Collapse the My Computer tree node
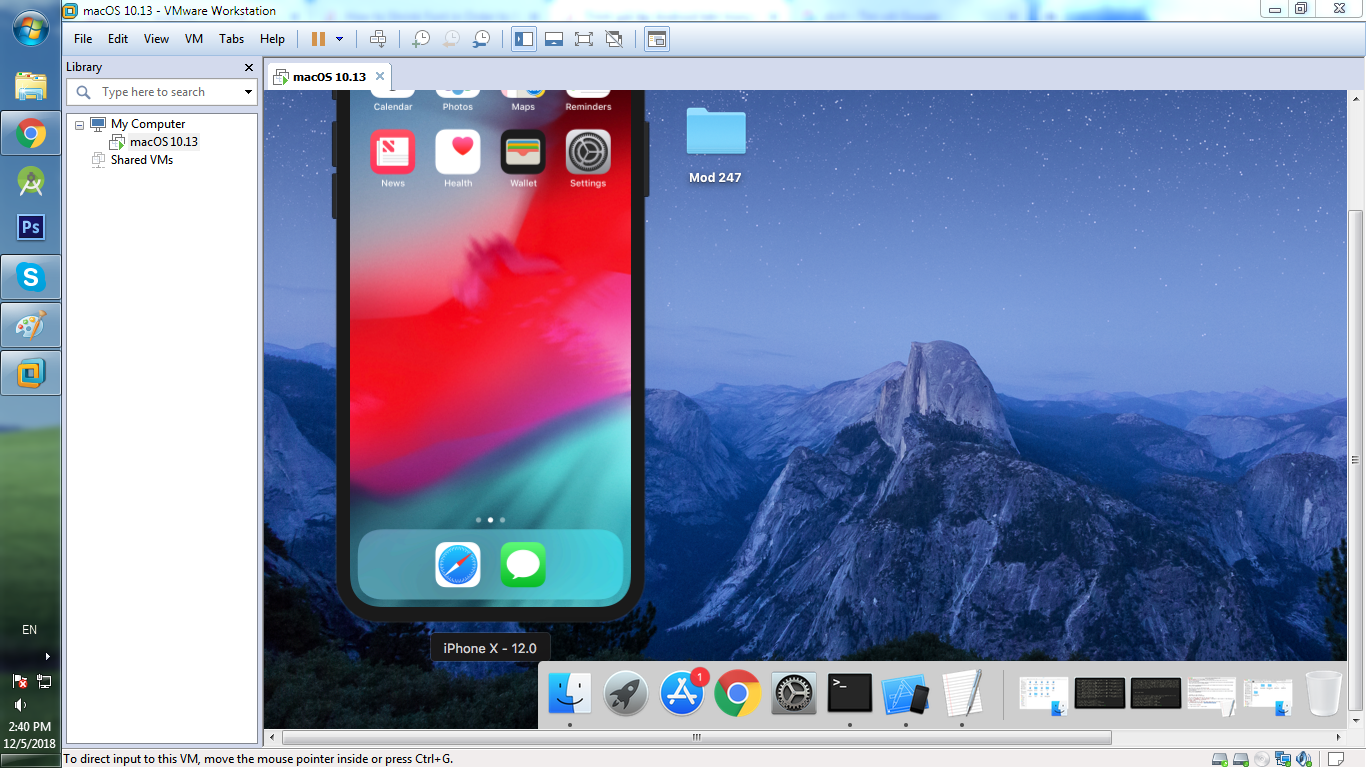This screenshot has width=1366, height=768. pyautogui.click(x=80, y=124)
